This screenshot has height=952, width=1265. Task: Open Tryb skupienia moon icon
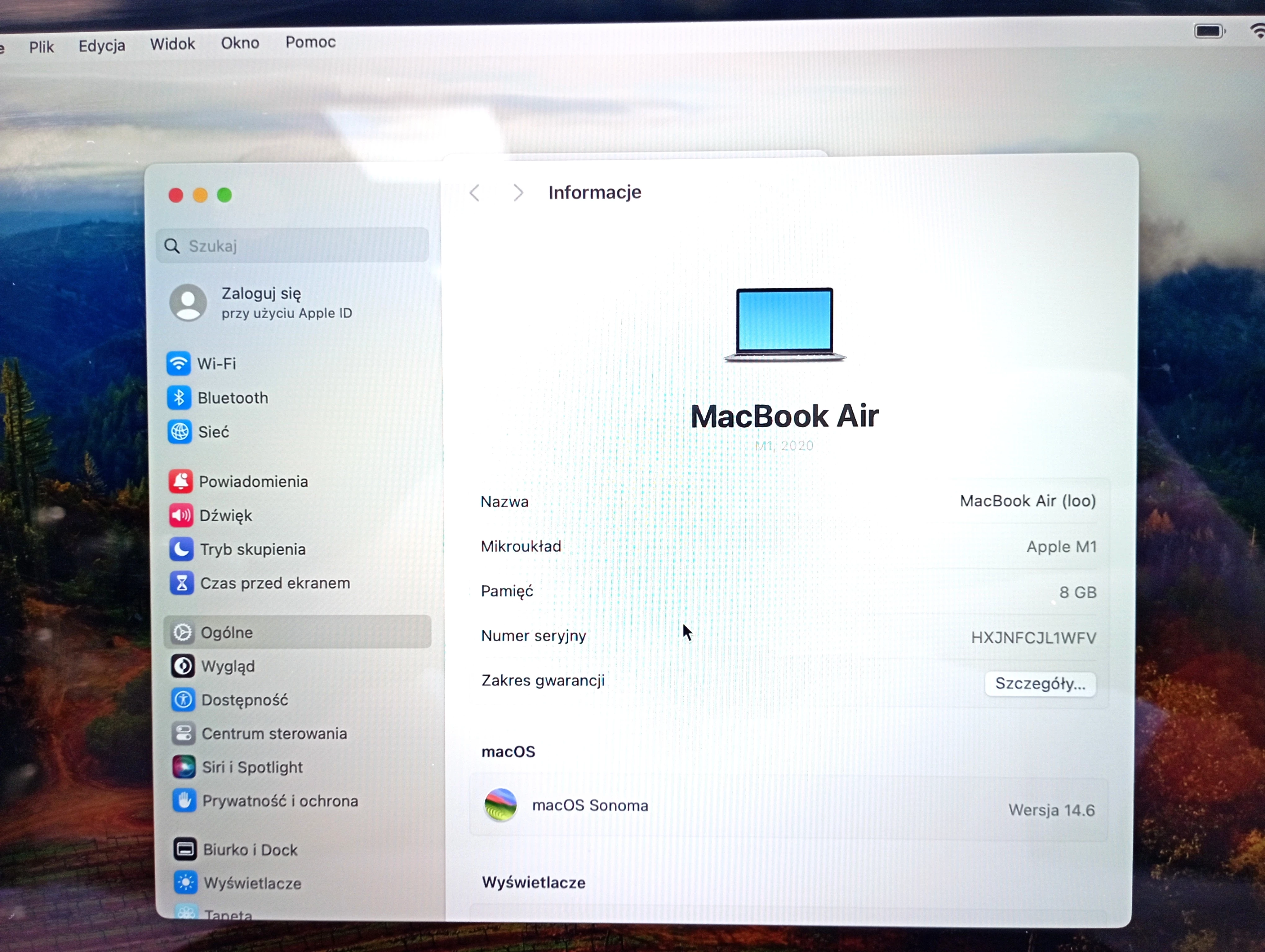click(x=181, y=549)
